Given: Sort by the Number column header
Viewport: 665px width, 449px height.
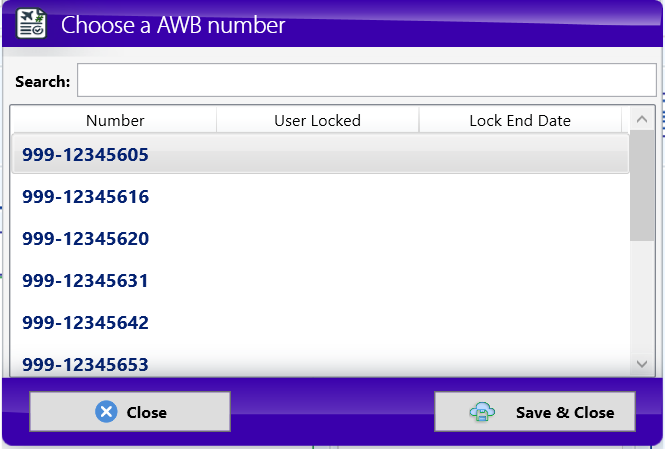Looking at the screenshot, I should [x=115, y=120].
